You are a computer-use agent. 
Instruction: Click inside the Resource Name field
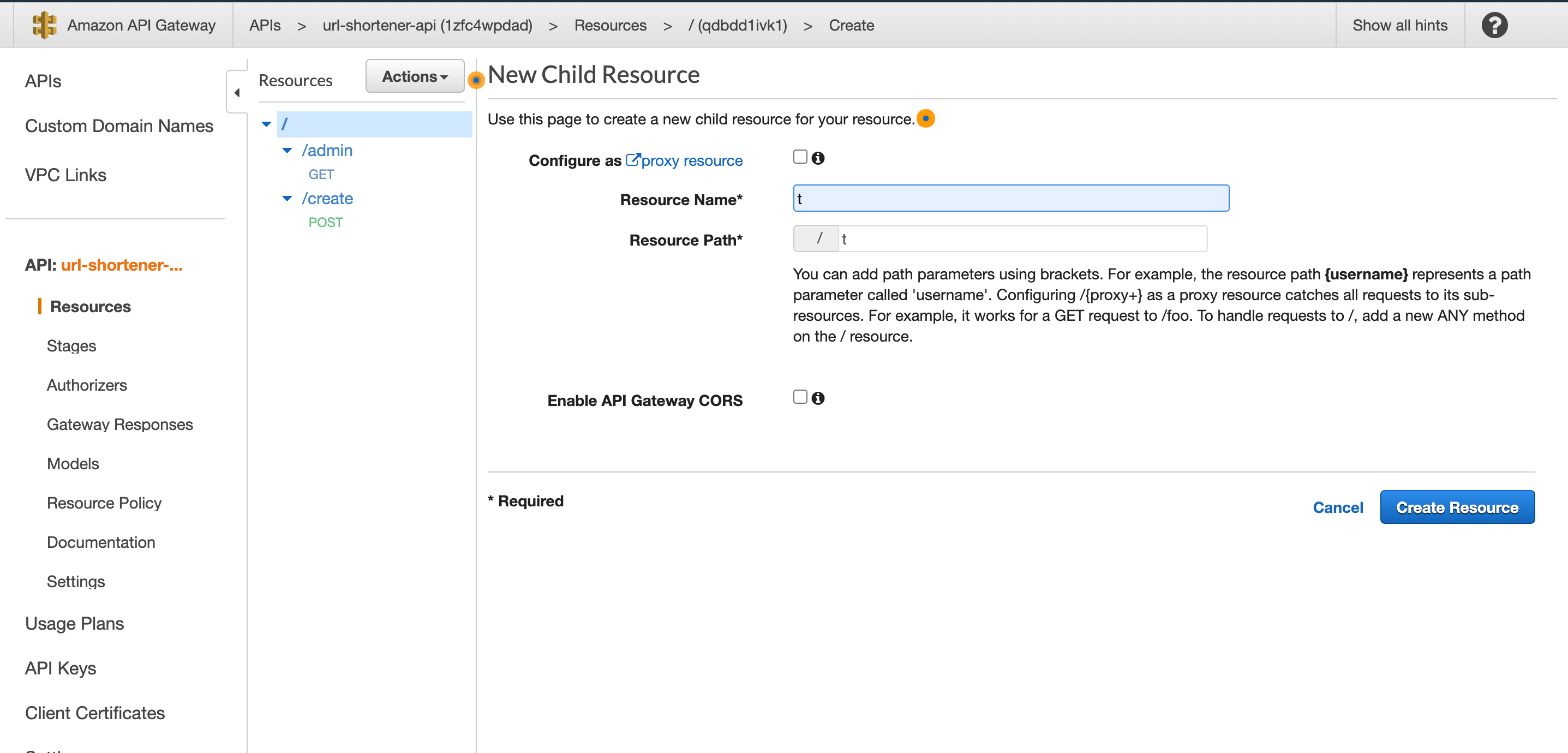[x=1010, y=199]
